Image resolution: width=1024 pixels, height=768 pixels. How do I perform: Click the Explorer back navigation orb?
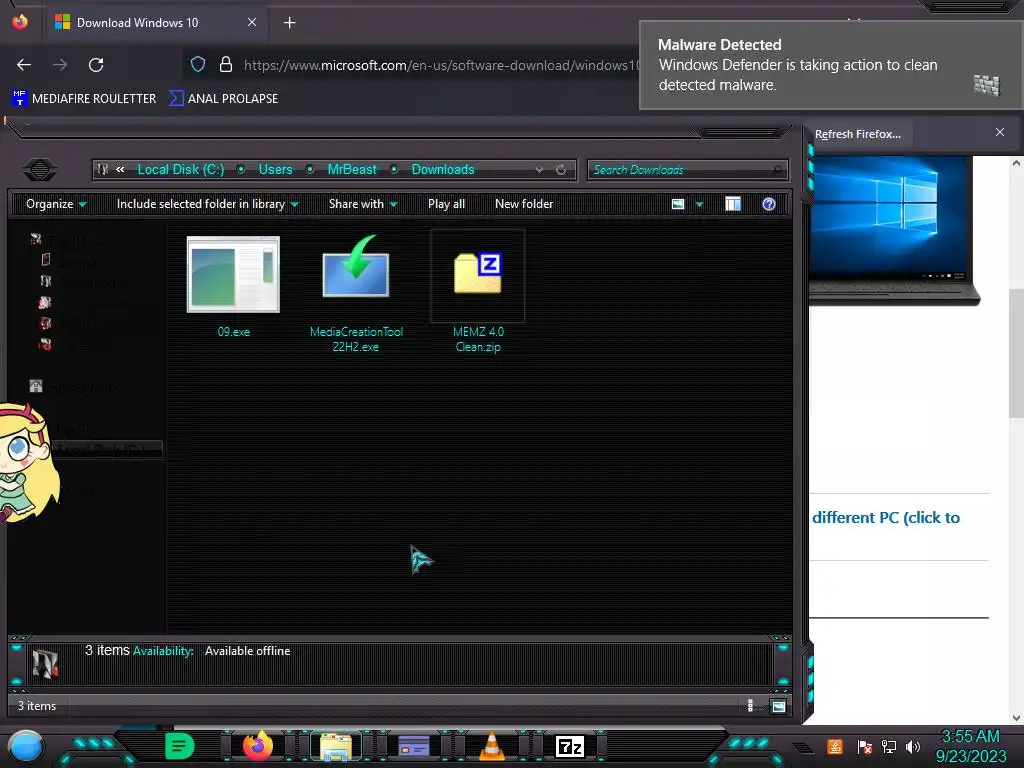pos(40,170)
